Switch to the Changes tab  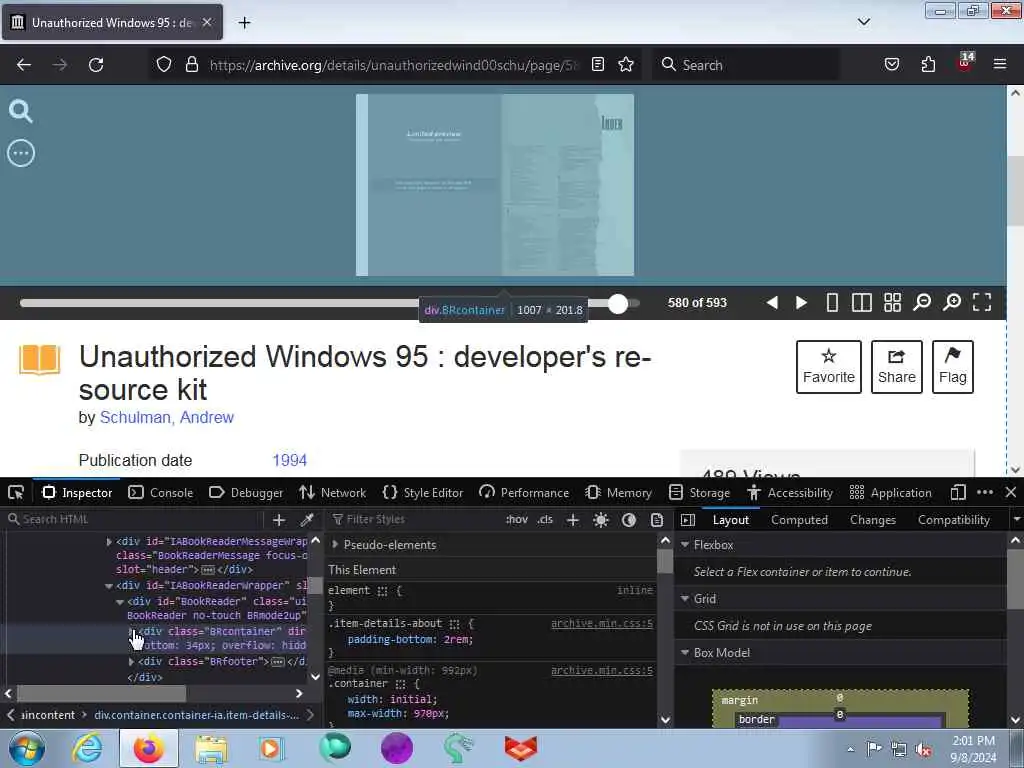(x=872, y=520)
